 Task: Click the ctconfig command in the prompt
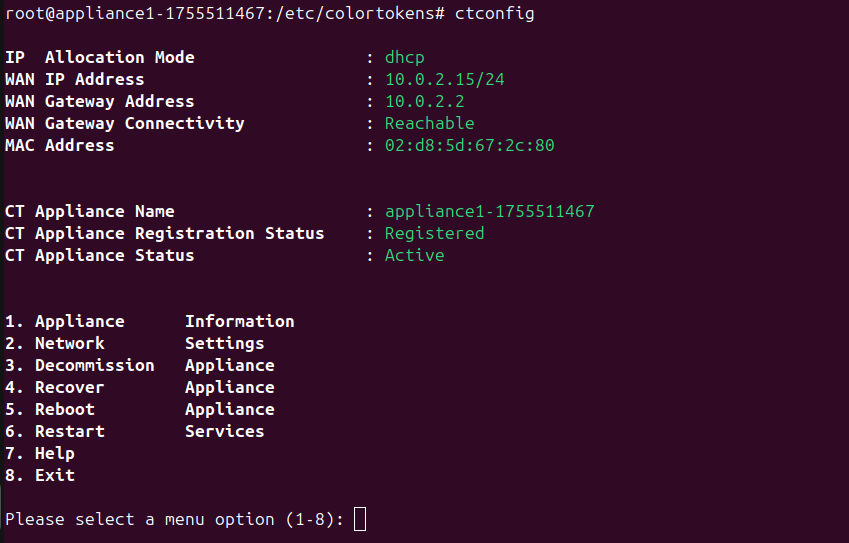coord(494,13)
